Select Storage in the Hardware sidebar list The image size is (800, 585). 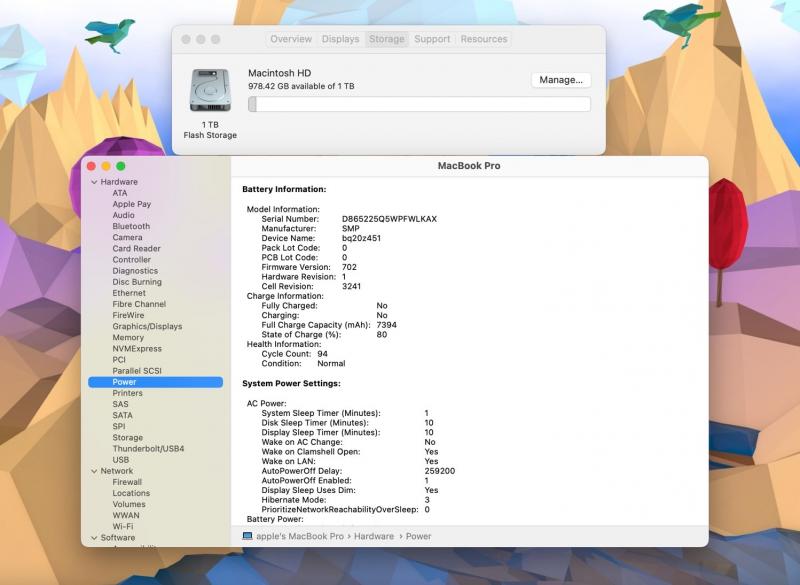pyautogui.click(x=128, y=438)
